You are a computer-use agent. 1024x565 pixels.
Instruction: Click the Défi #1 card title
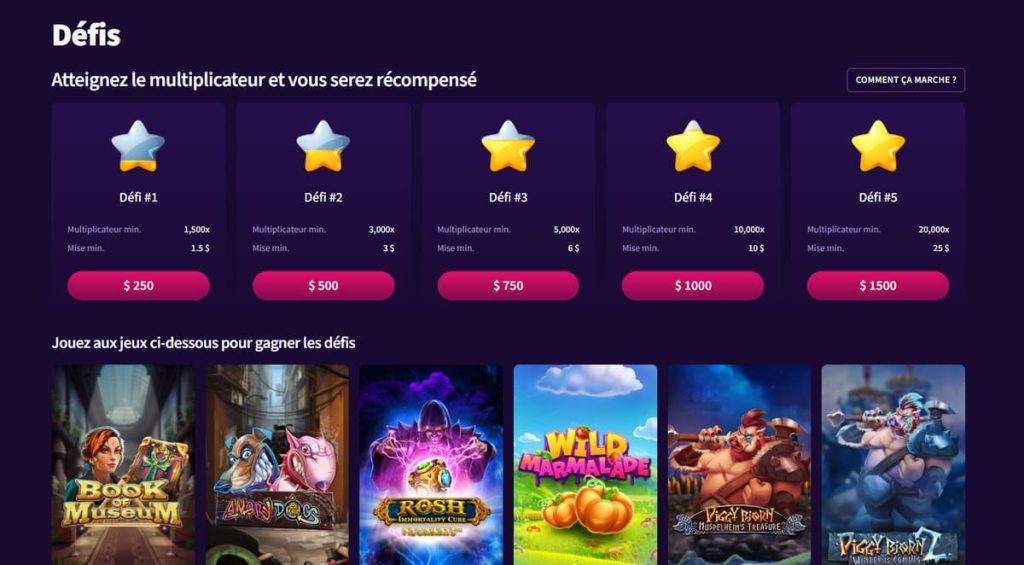(x=138, y=197)
